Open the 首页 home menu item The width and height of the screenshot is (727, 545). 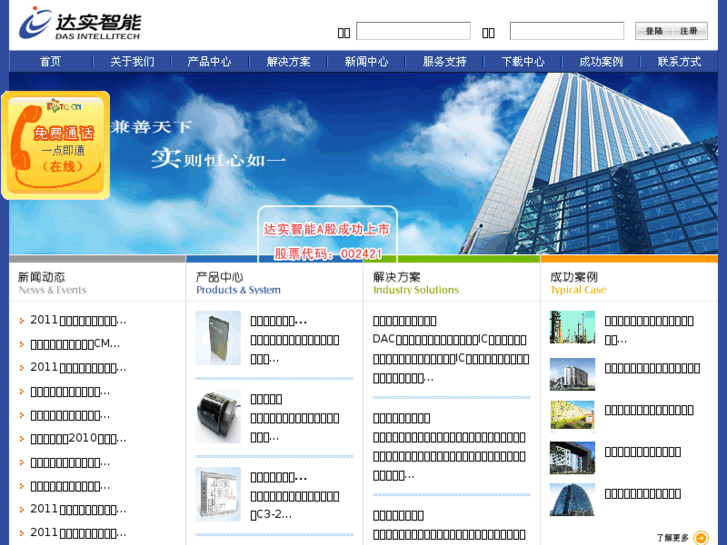(50, 62)
